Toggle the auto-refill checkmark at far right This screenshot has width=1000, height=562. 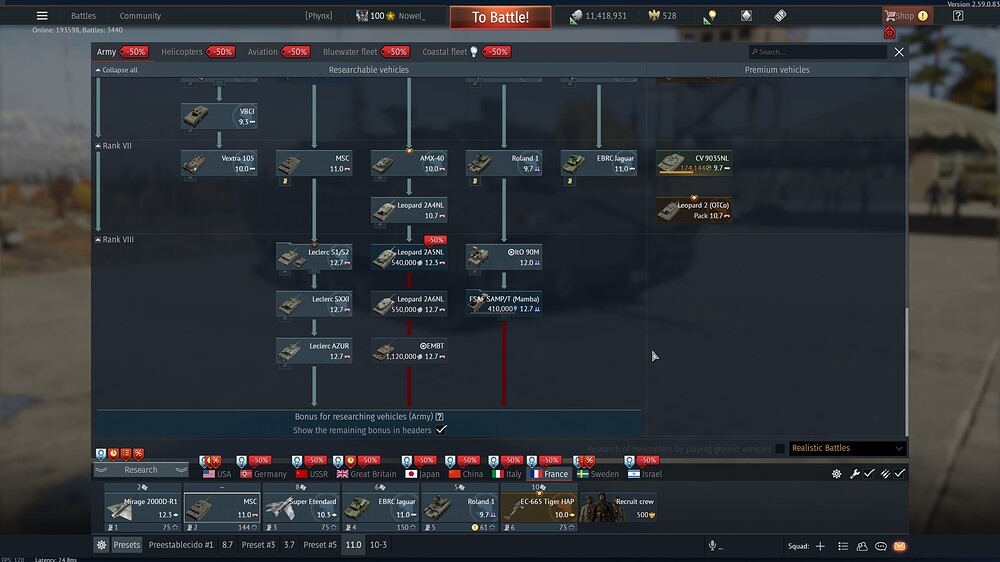[x=899, y=473]
